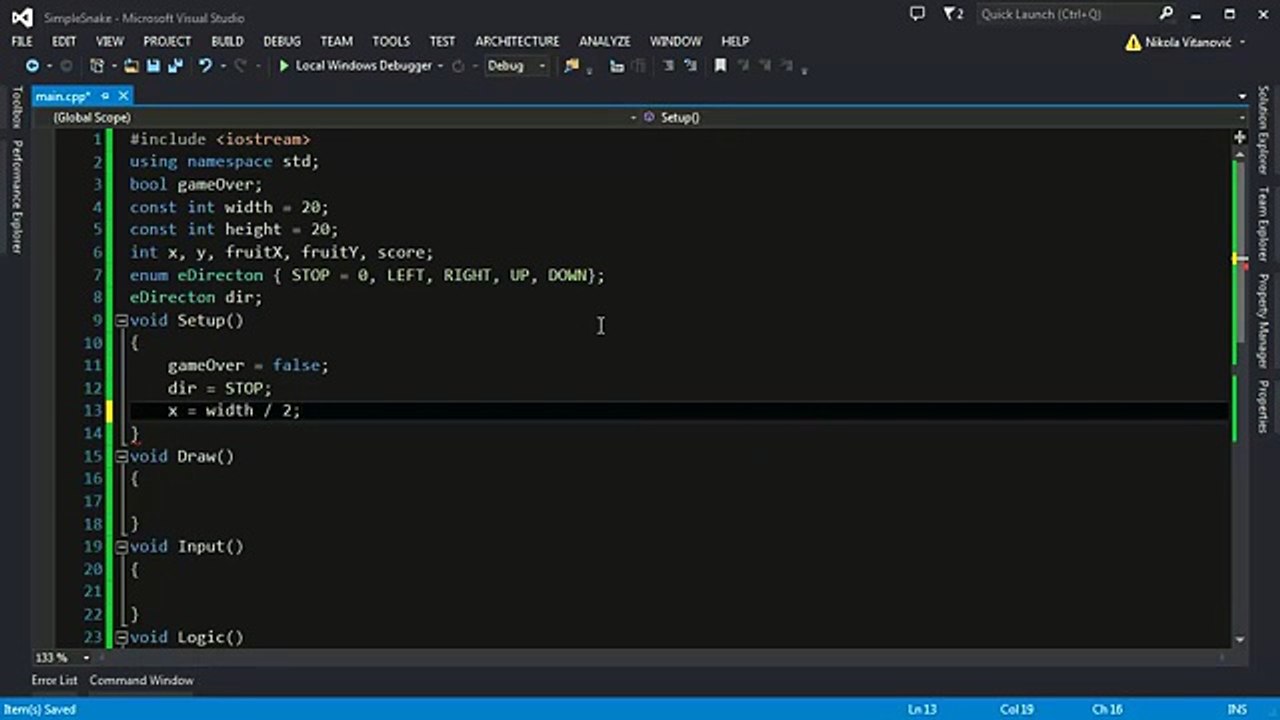Open the active files list dropdown arrow
This screenshot has width=1280, height=720.
(1243, 96)
